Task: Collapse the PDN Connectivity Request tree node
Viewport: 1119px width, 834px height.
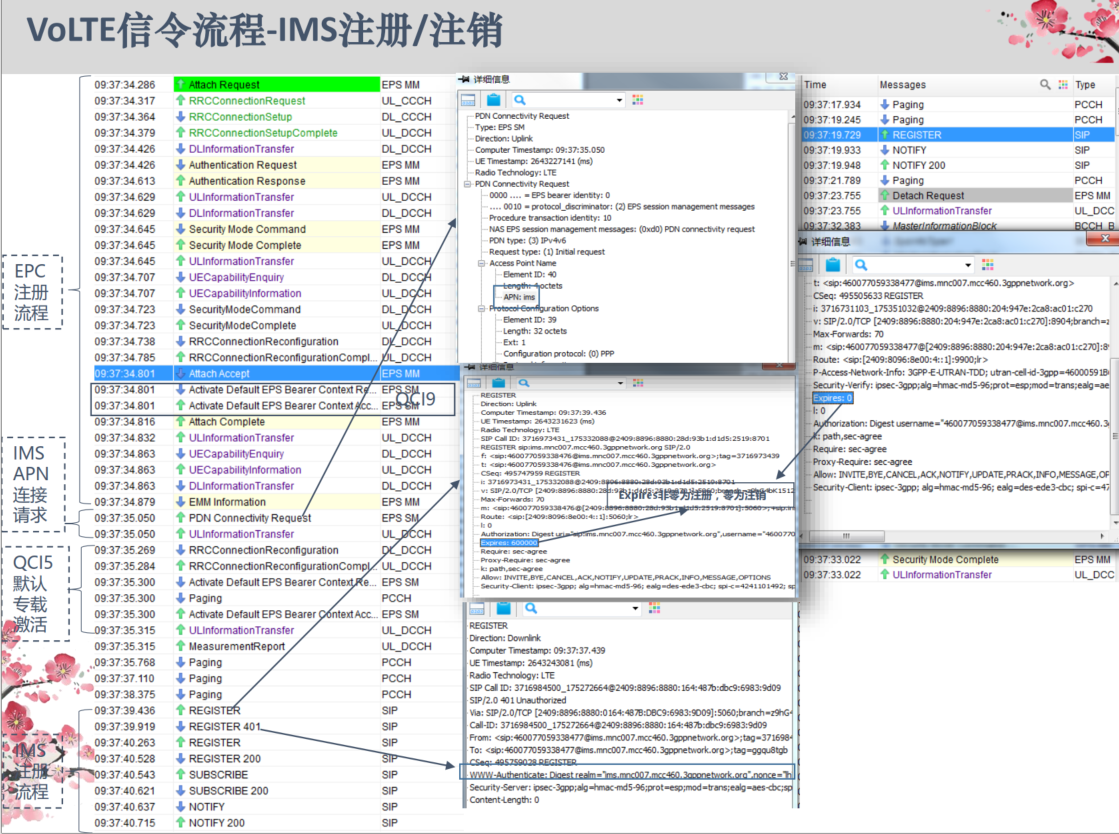Action: (x=467, y=184)
